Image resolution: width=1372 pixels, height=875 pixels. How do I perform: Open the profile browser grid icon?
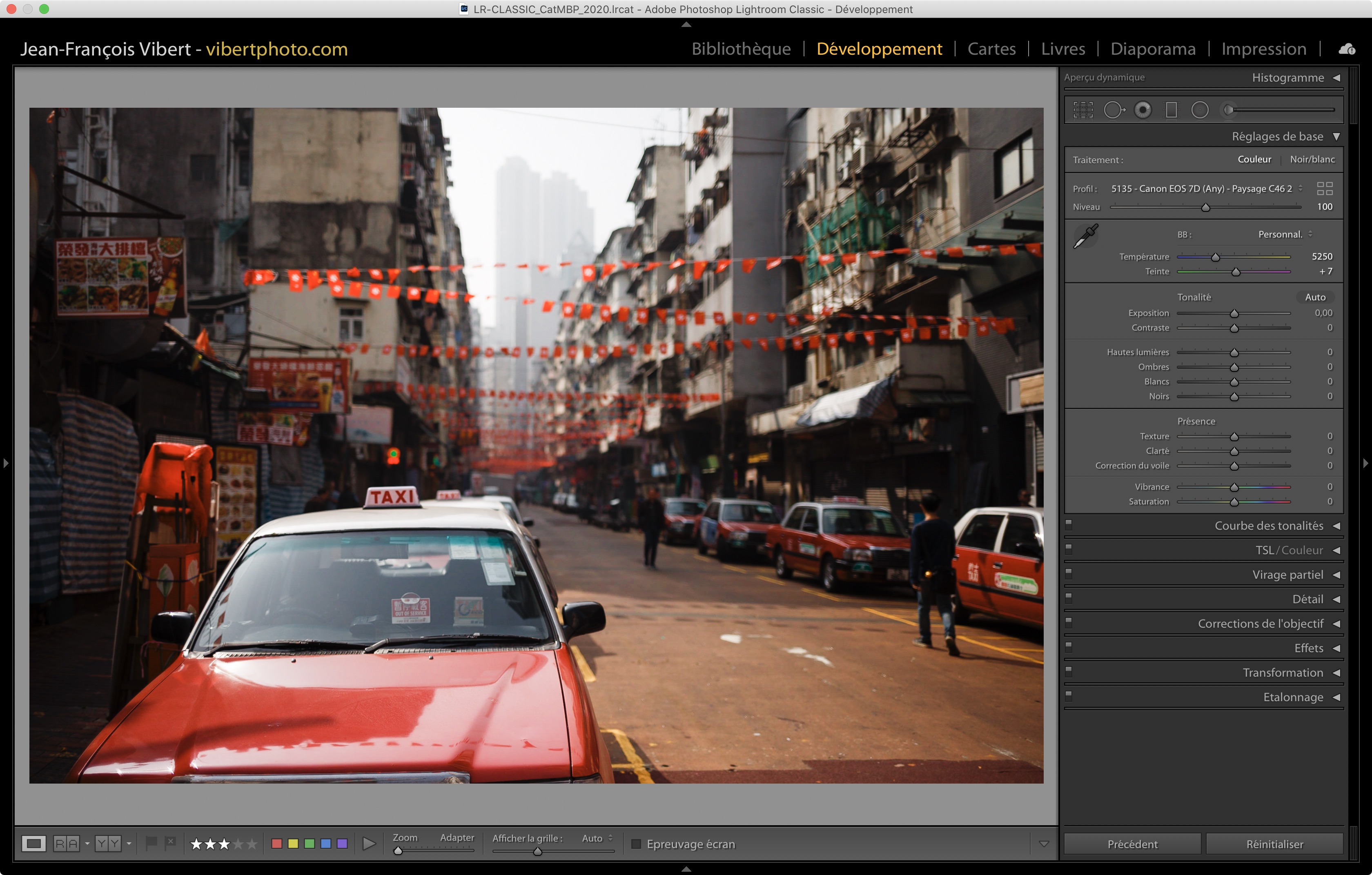click(1325, 189)
